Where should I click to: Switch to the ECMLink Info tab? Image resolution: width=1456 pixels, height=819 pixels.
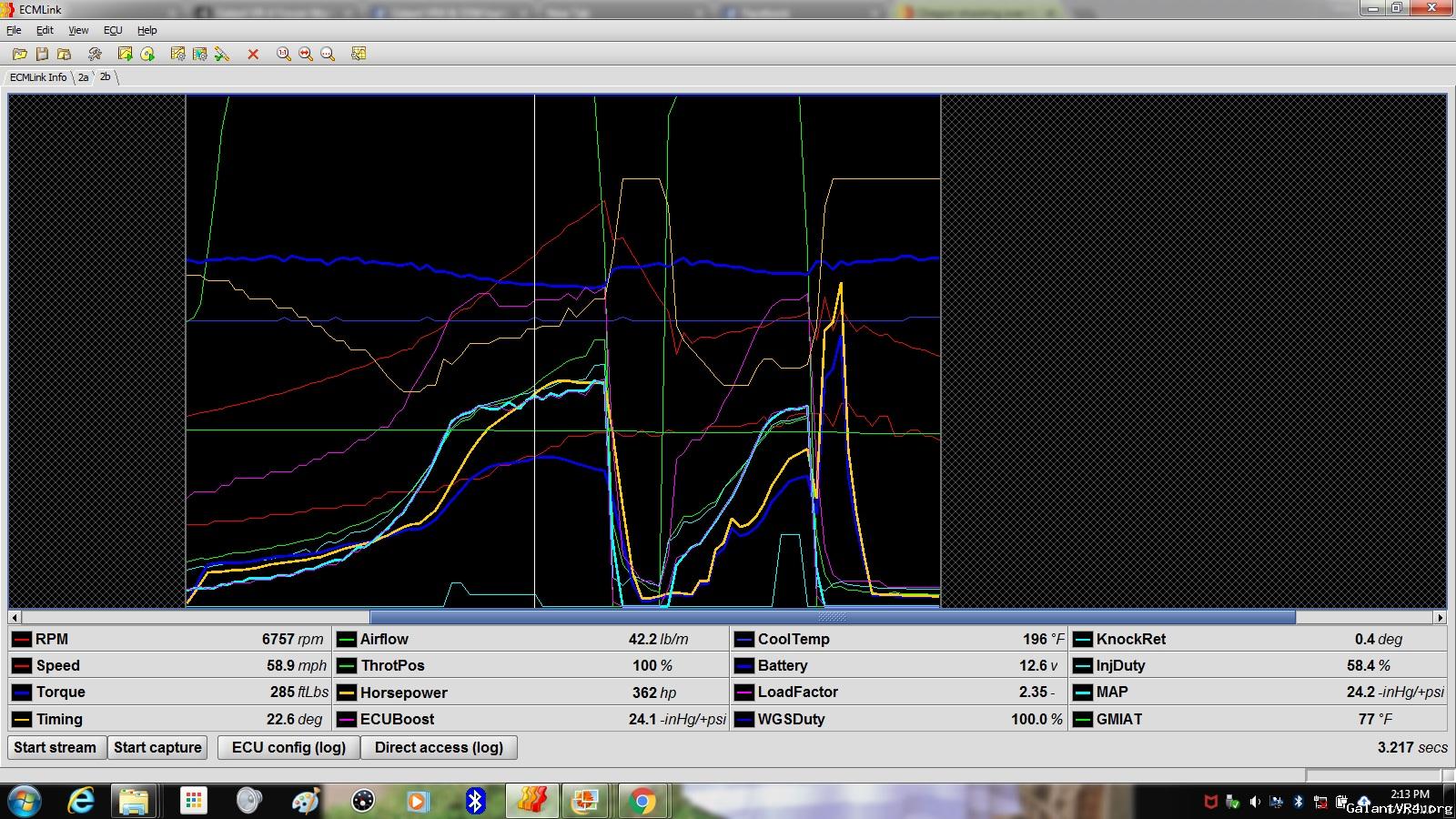[38, 77]
